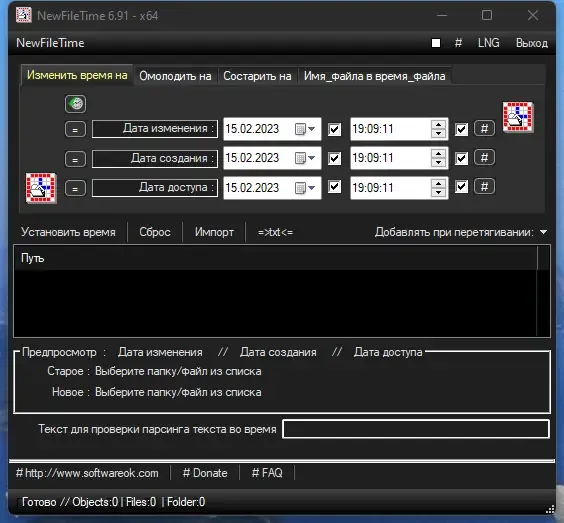Open the calendar dropdown for Дата изменения
Viewport: 564px width, 523px height.
(x=305, y=129)
